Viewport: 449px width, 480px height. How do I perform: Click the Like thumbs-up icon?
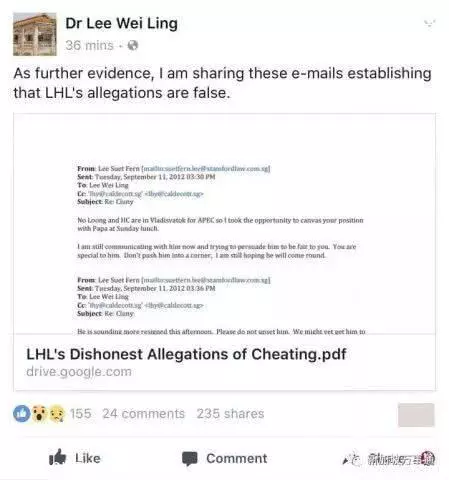[58, 457]
